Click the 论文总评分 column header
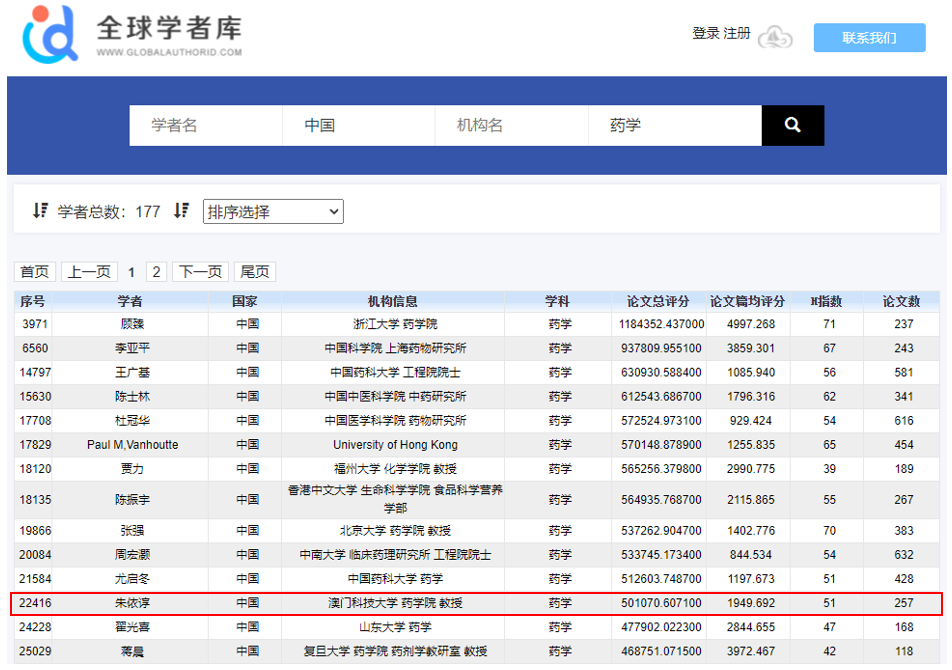952x670 pixels. [x=658, y=301]
